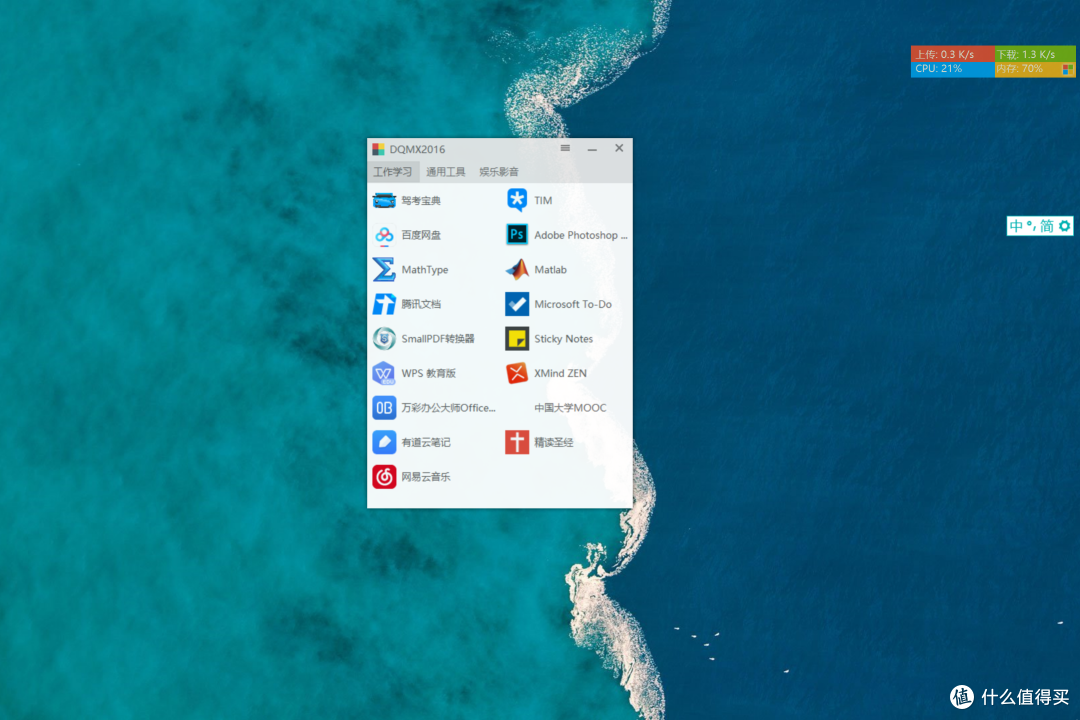Click the DQMX2016 window logo icon
This screenshot has height=720, width=1080.
[x=378, y=149]
